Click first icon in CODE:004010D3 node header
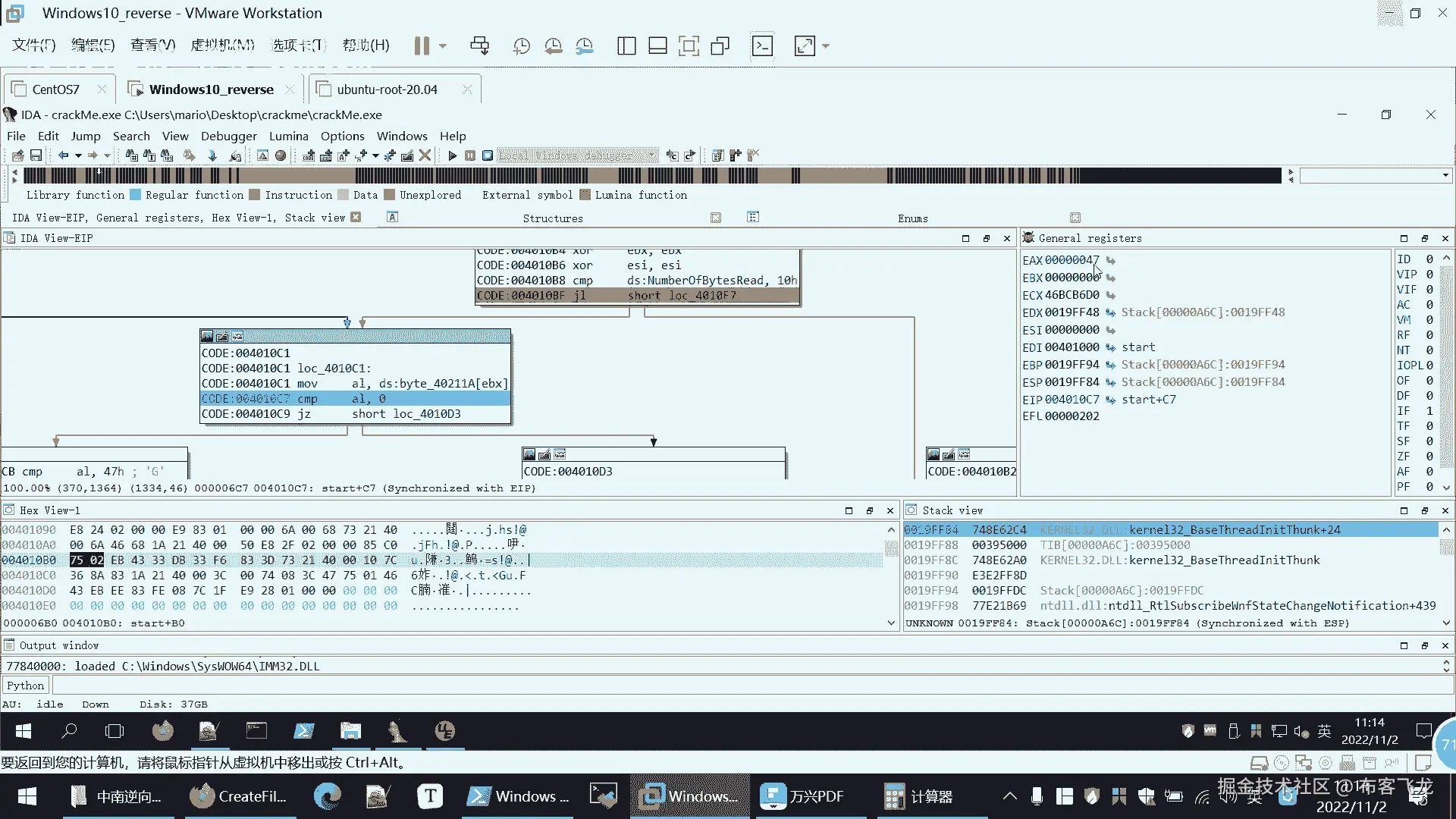 pos(530,454)
